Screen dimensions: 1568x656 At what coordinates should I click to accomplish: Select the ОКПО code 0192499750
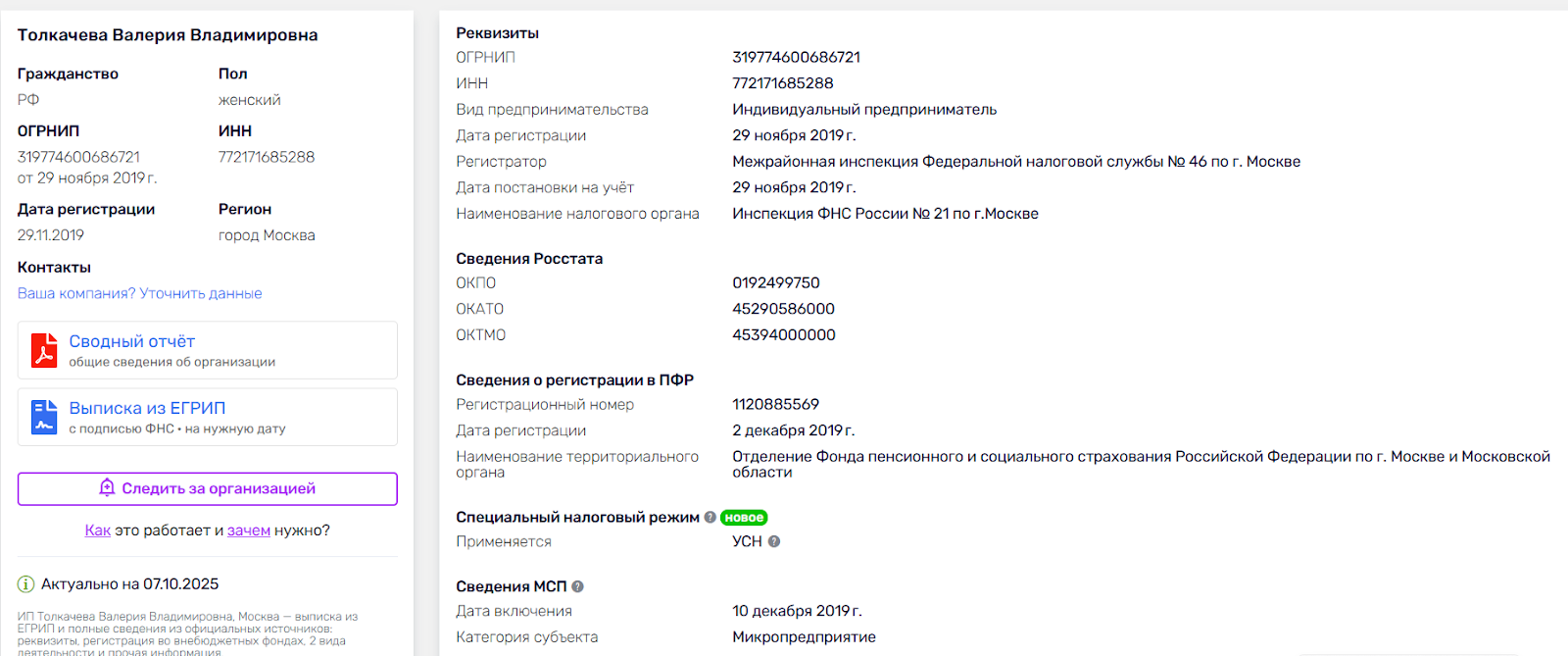click(775, 282)
